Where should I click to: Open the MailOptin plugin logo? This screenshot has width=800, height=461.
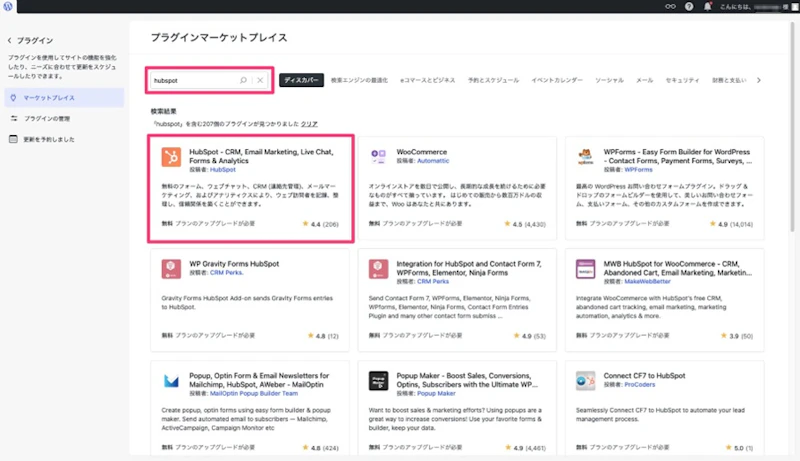(171, 380)
